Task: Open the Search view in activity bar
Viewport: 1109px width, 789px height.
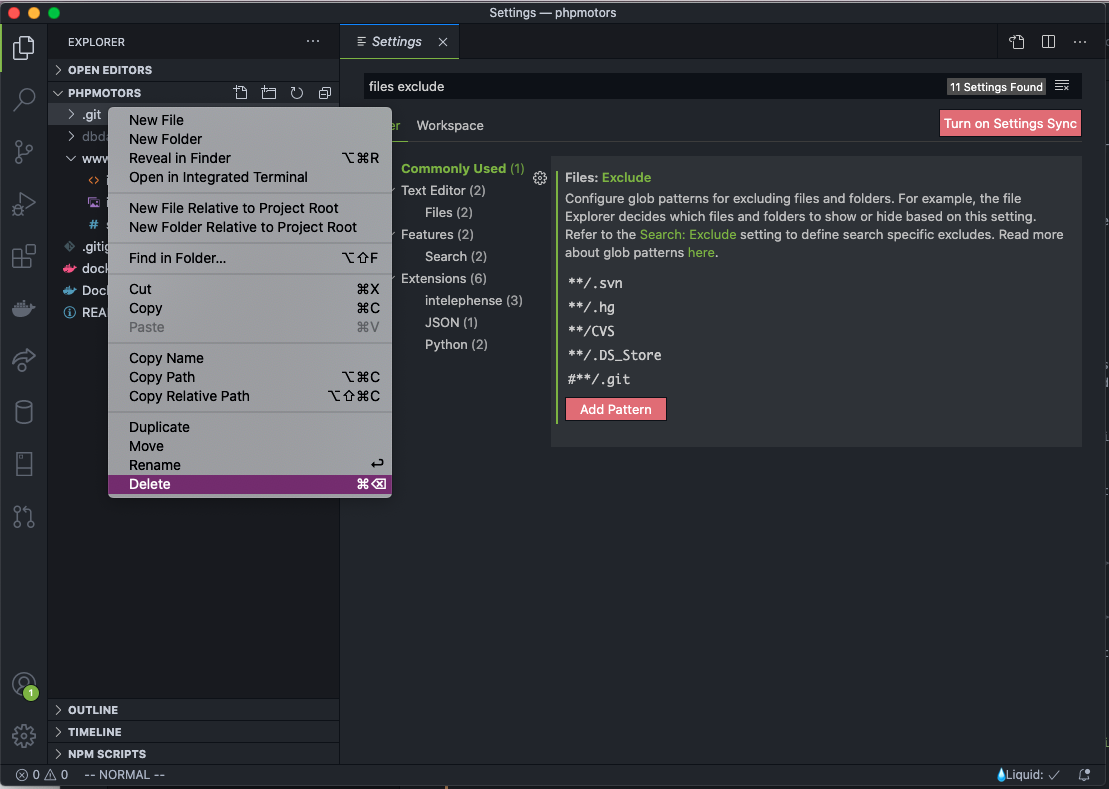Action: (23, 100)
